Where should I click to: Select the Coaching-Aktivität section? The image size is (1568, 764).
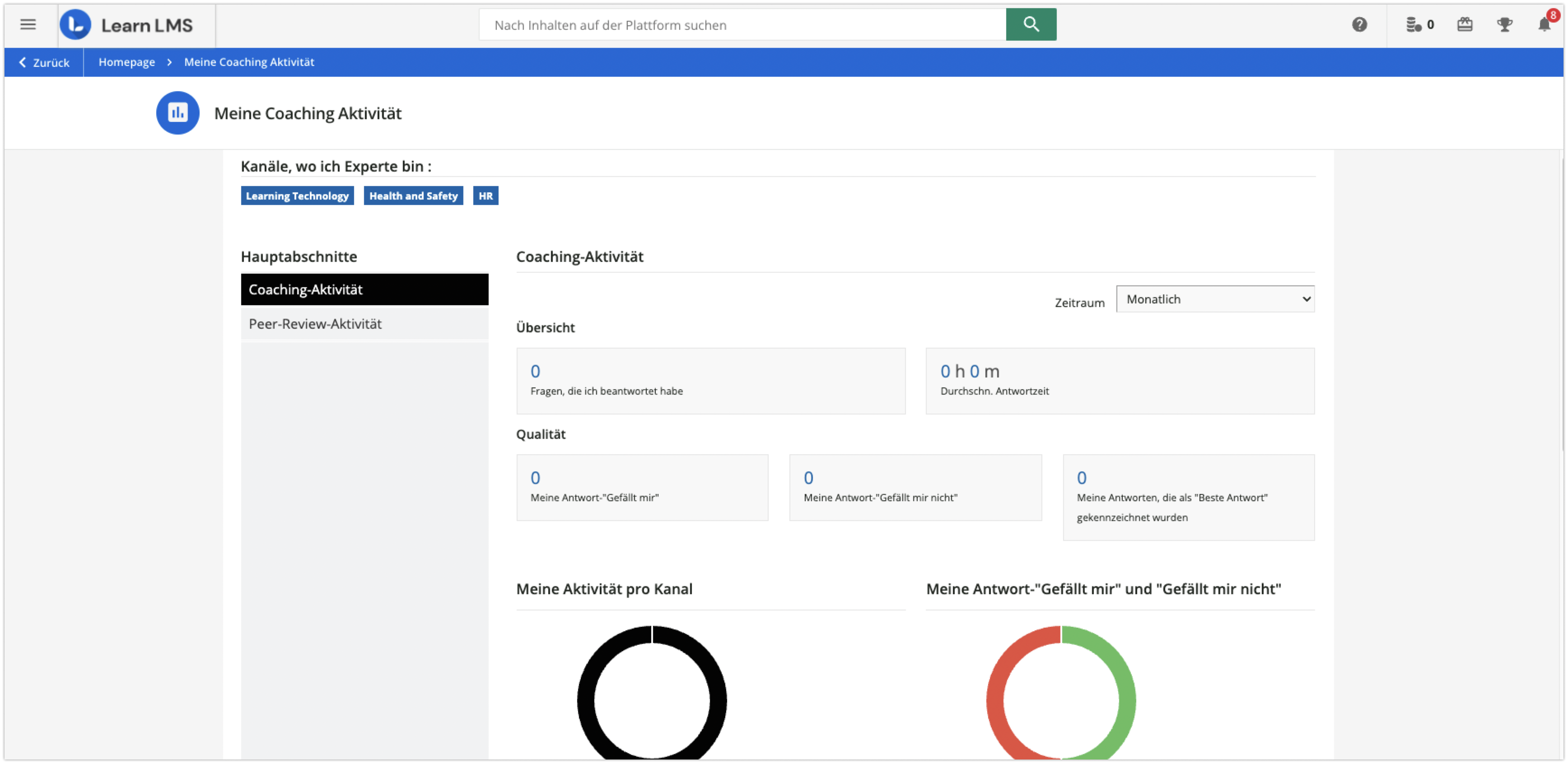[364, 290]
